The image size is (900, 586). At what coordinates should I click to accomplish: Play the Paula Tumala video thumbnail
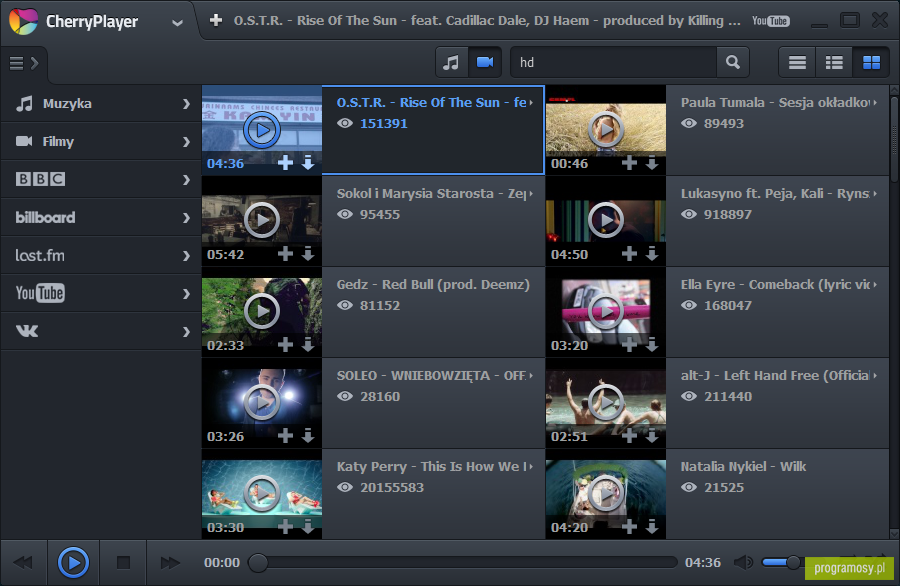pos(606,130)
